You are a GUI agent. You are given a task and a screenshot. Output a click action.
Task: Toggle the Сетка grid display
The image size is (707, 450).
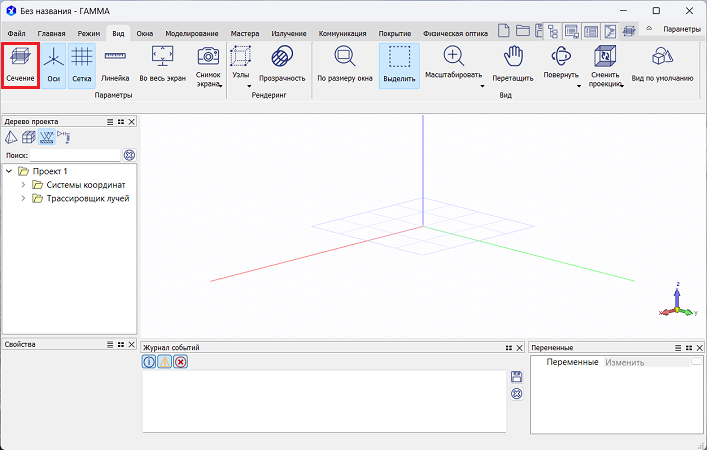[x=81, y=64]
